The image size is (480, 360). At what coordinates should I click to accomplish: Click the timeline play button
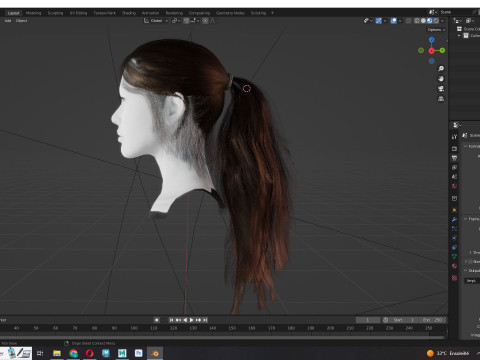pos(192,320)
